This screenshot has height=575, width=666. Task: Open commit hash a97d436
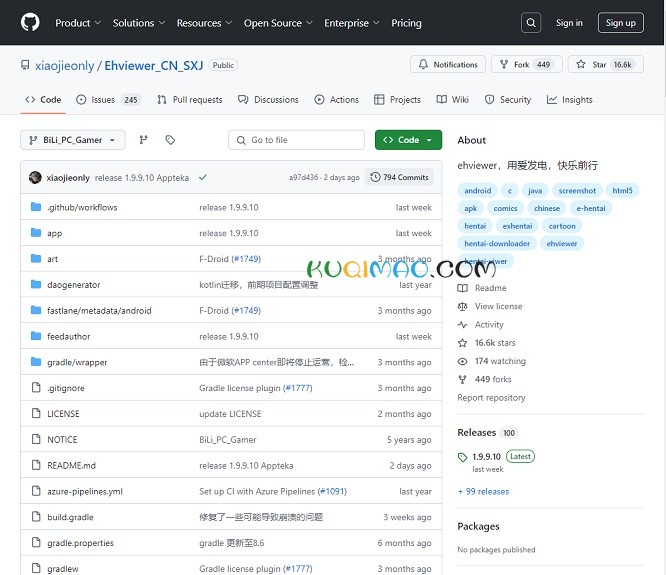tap(303, 177)
